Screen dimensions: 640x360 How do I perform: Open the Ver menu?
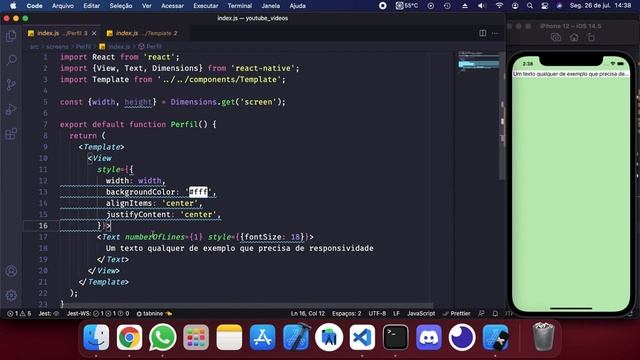(x=147, y=6)
